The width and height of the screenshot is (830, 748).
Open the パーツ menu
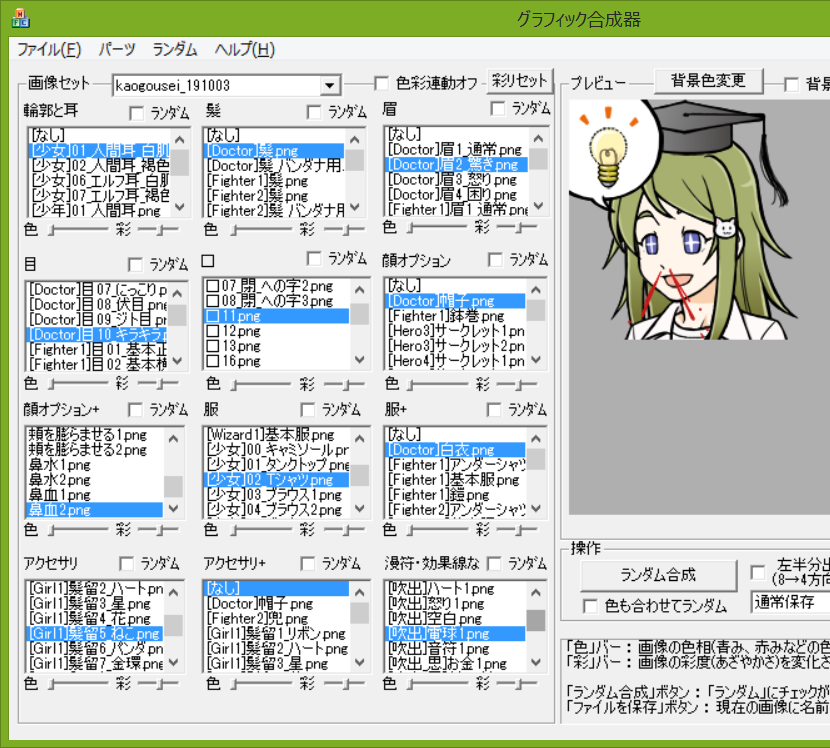pos(117,50)
